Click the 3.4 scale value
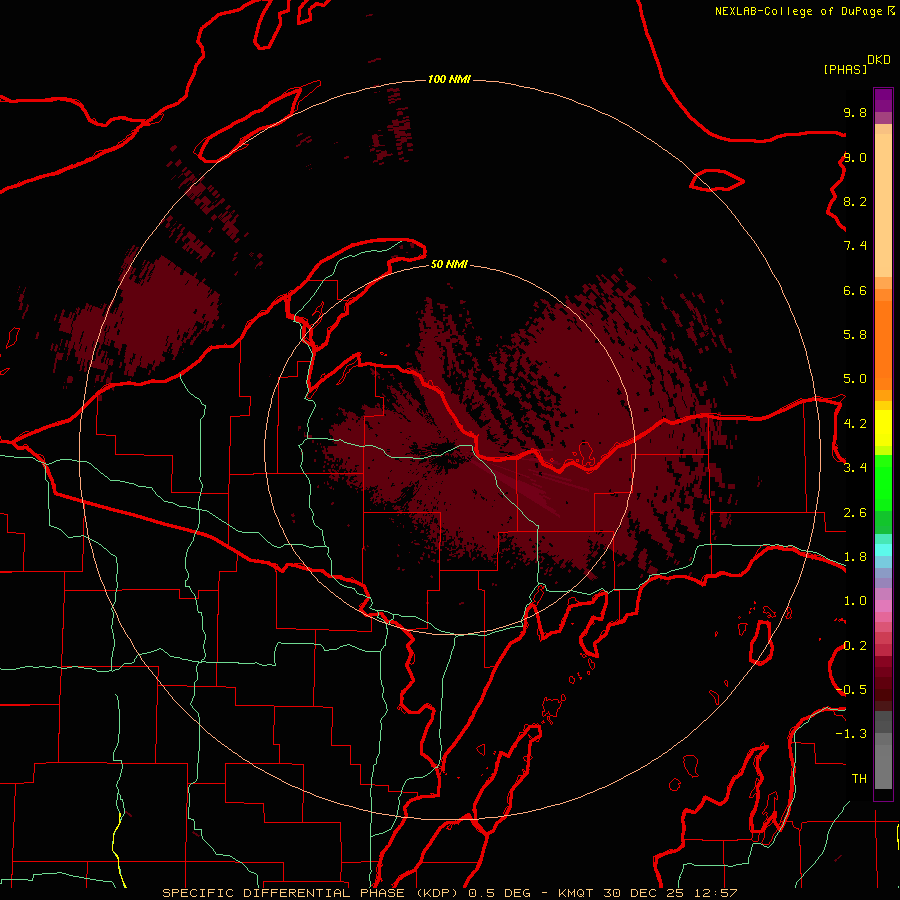 pyautogui.click(x=855, y=468)
